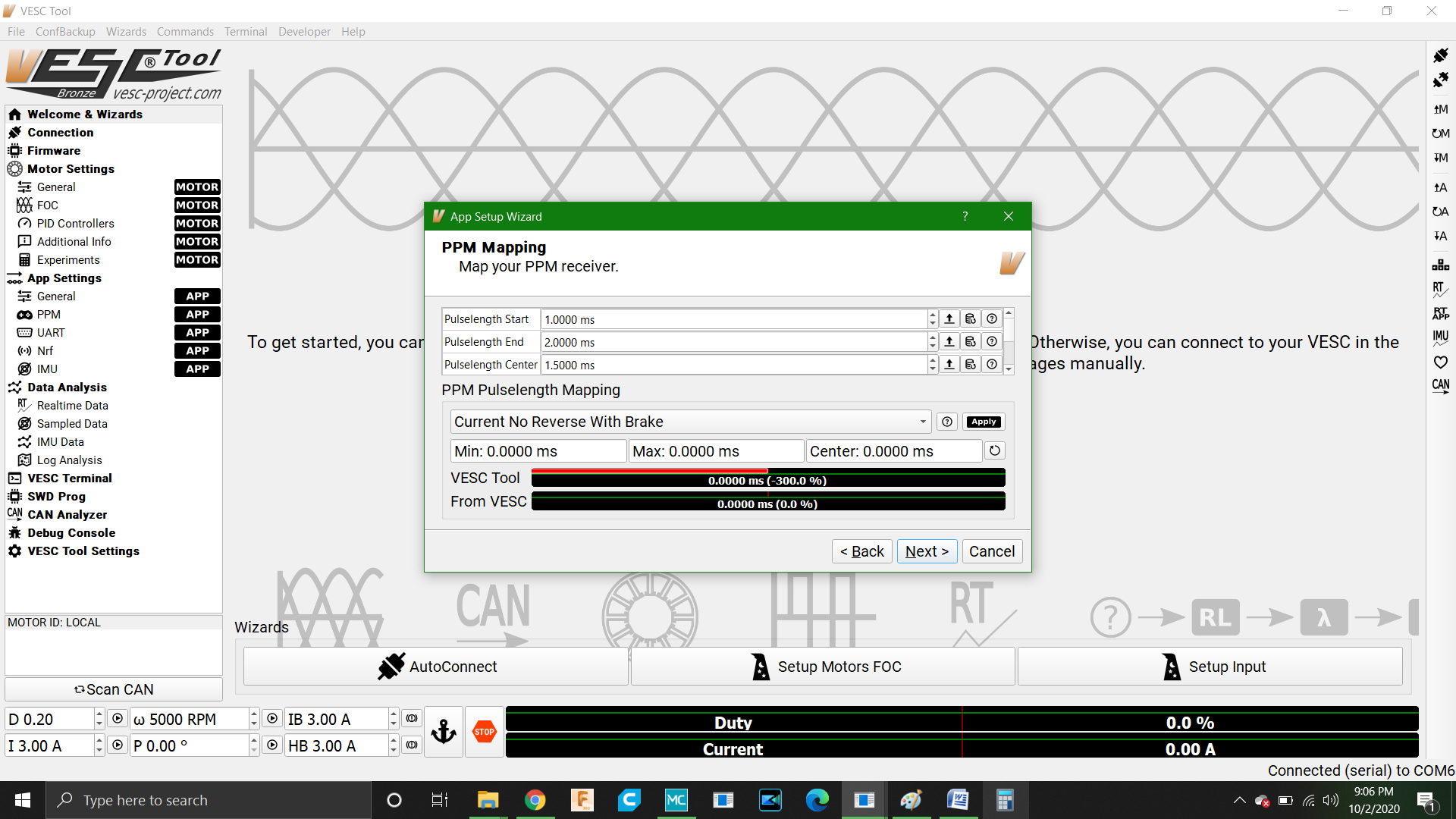1456x819 pixels.
Task: Run position with play button beside P 0.00°
Action: (272, 745)
